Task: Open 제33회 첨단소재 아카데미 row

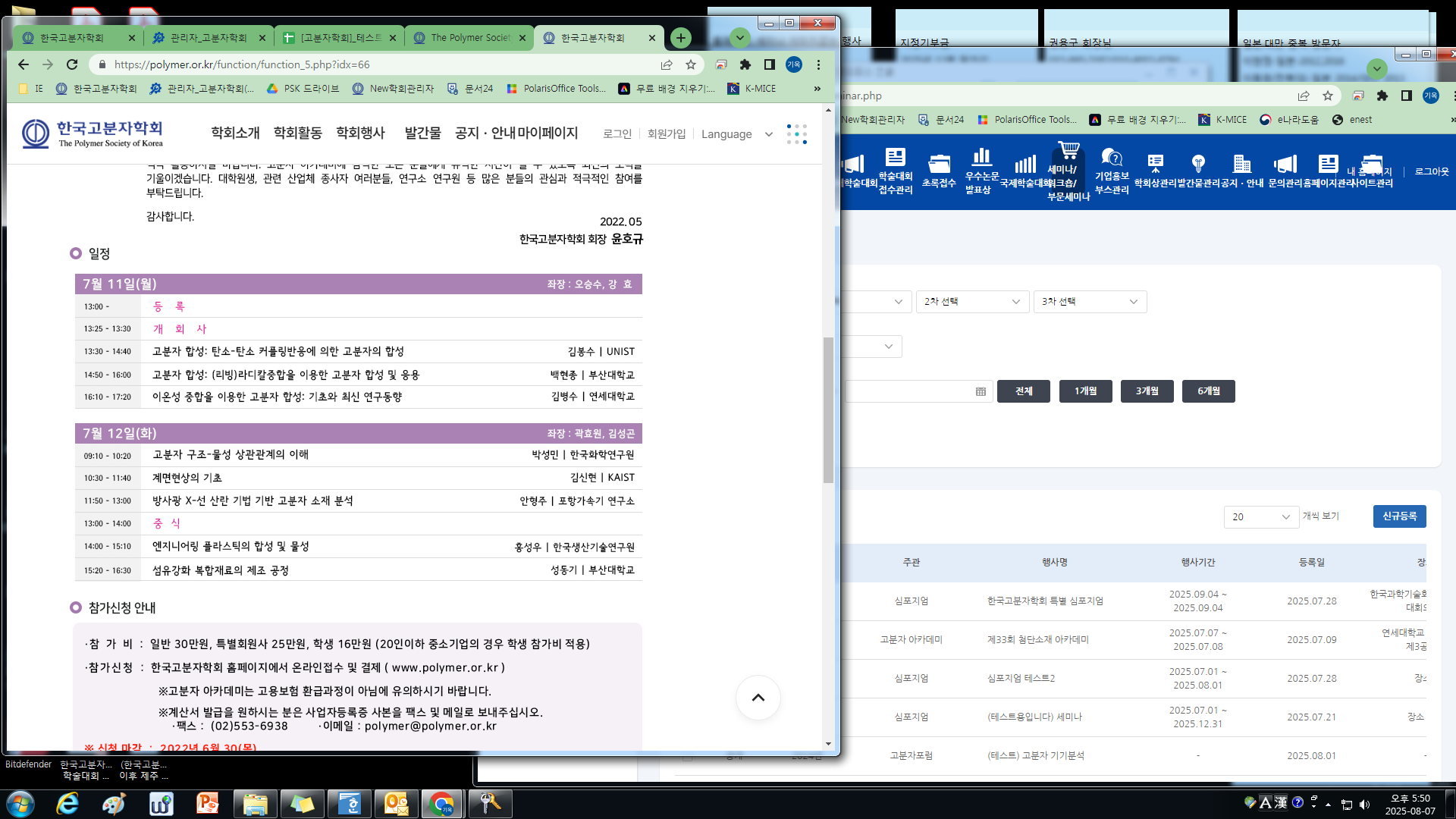Action: 1037,640
